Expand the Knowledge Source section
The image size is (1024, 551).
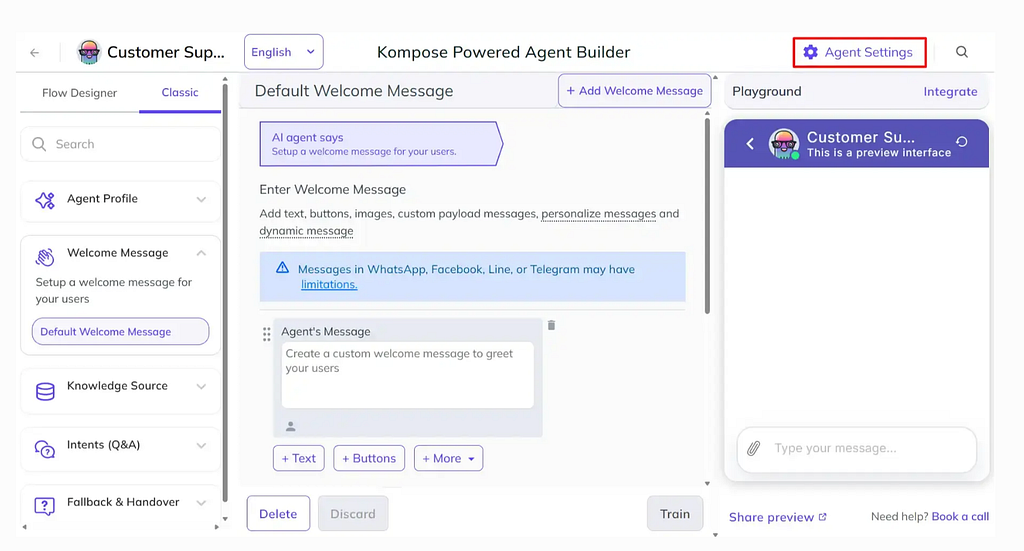[x=201, y=386]
